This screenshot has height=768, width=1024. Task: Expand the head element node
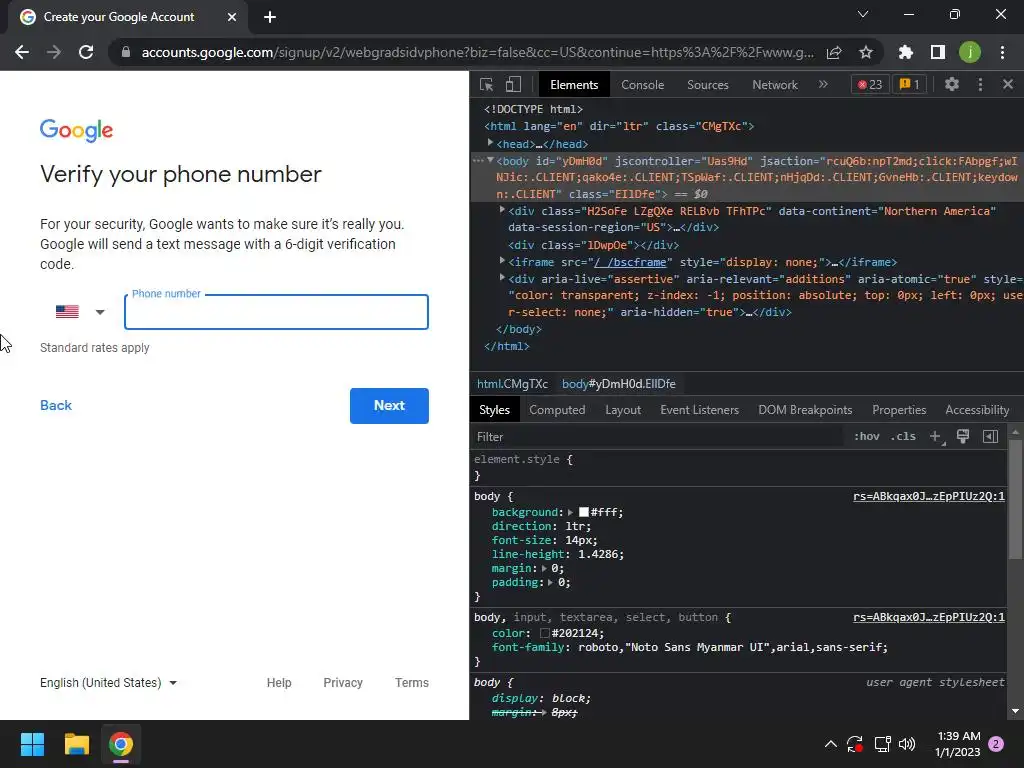(490, 143)
